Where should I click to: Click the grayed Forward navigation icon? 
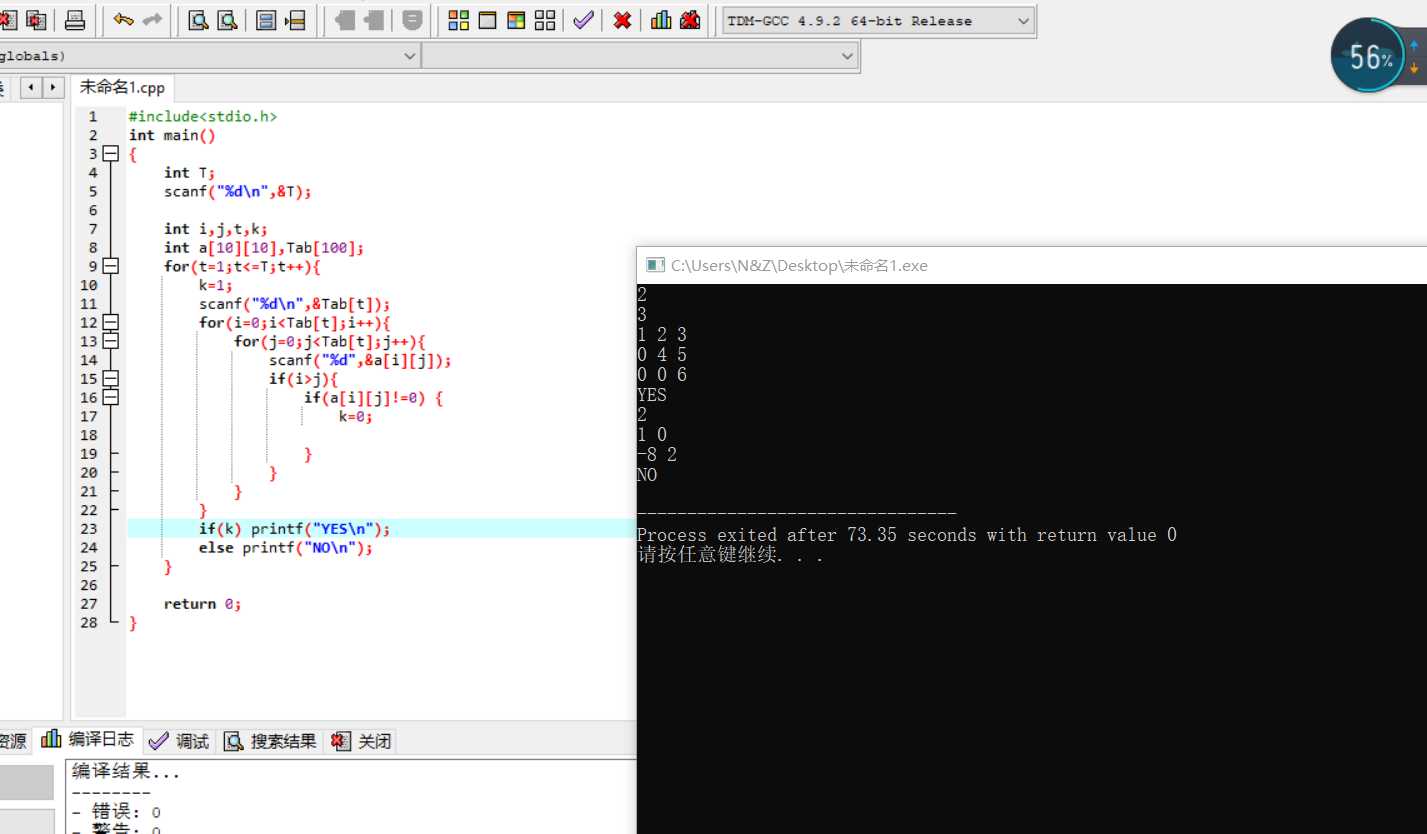click(x=374, y=20)
